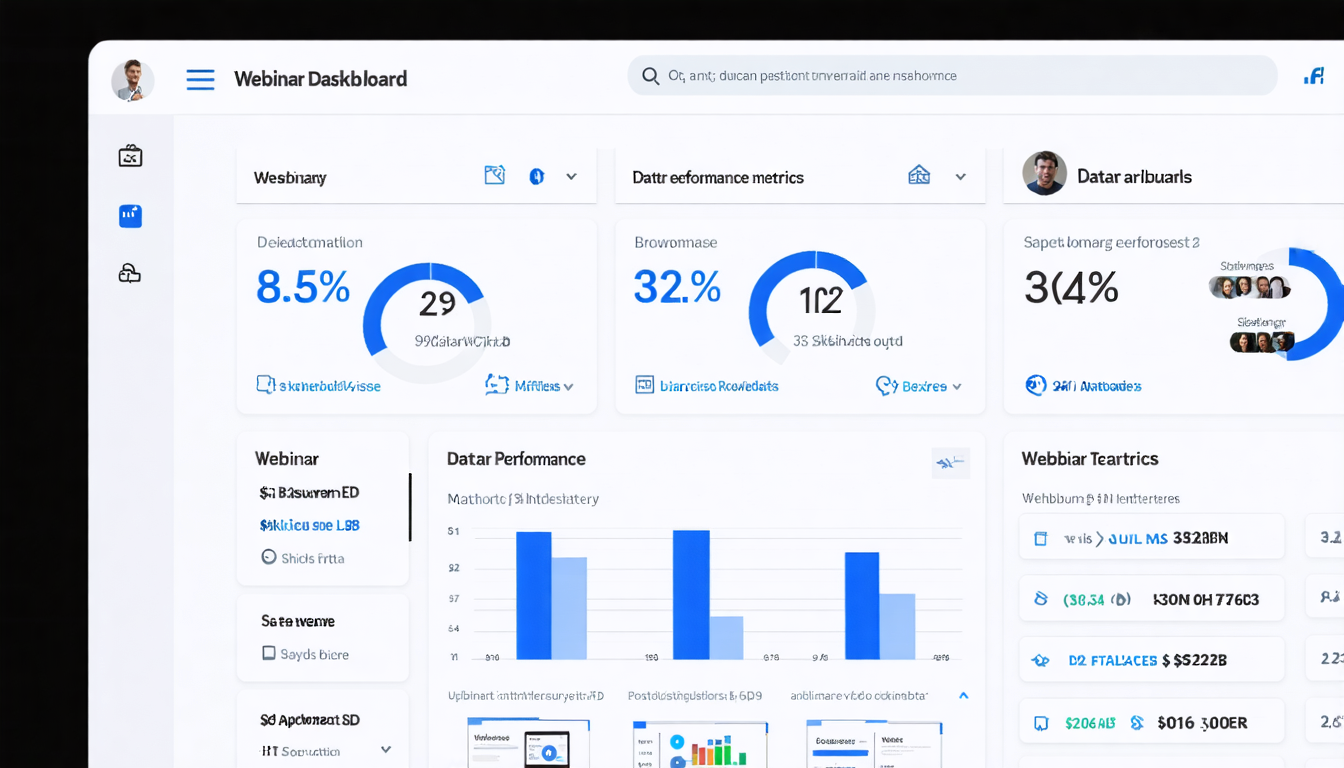Click the icon in the ($0.34 row
The width and height of the screenshot is (1344, 768).
(x=1040, y=599)
